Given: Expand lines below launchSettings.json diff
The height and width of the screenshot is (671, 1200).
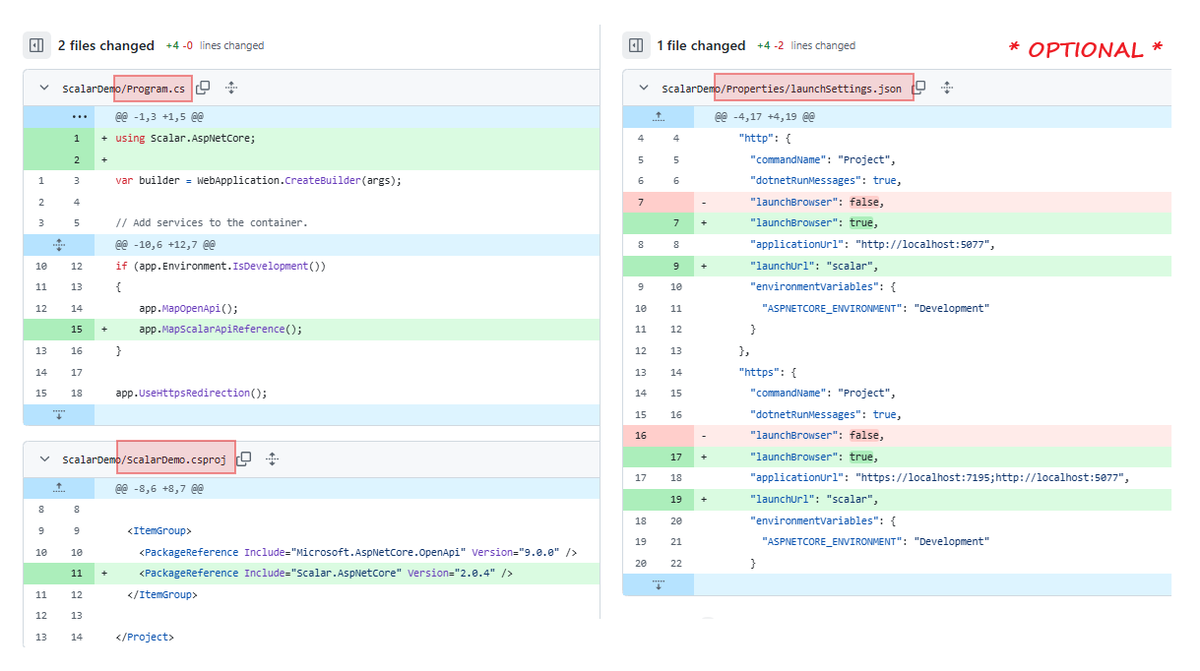Looking at the screenshot, I should (658, 584).
